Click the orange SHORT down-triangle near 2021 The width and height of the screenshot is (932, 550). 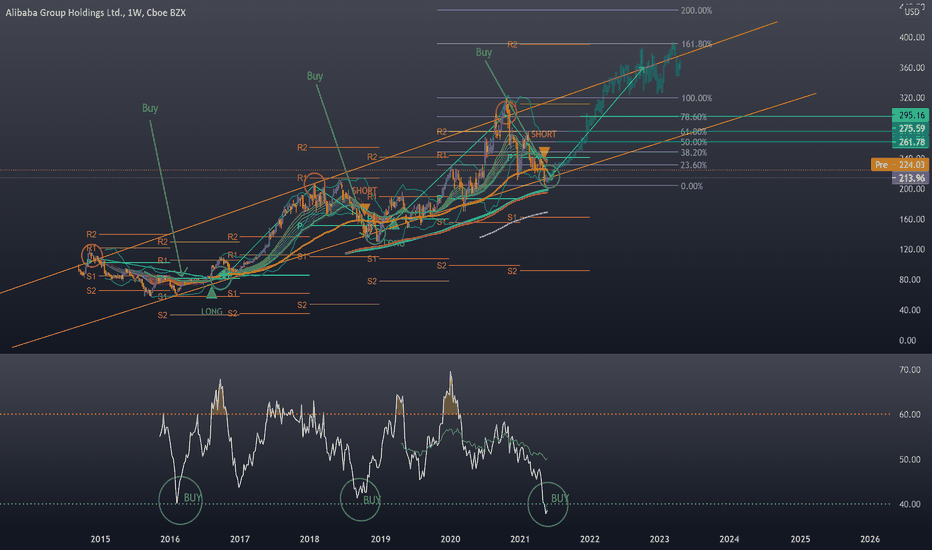544,152
